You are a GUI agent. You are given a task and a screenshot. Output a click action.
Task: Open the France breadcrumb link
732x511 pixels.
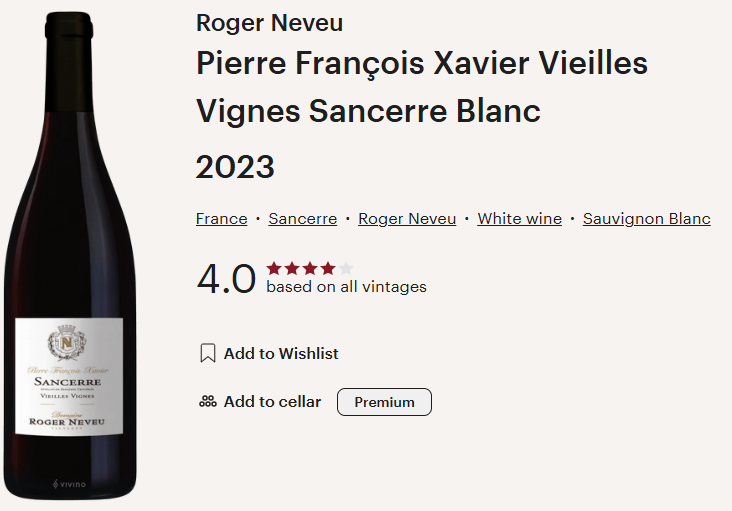click(221, 219)
